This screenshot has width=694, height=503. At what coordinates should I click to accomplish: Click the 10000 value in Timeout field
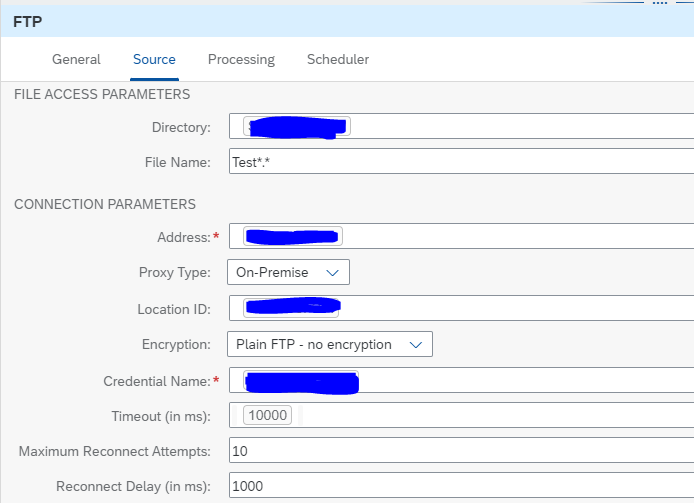(265, 416)
